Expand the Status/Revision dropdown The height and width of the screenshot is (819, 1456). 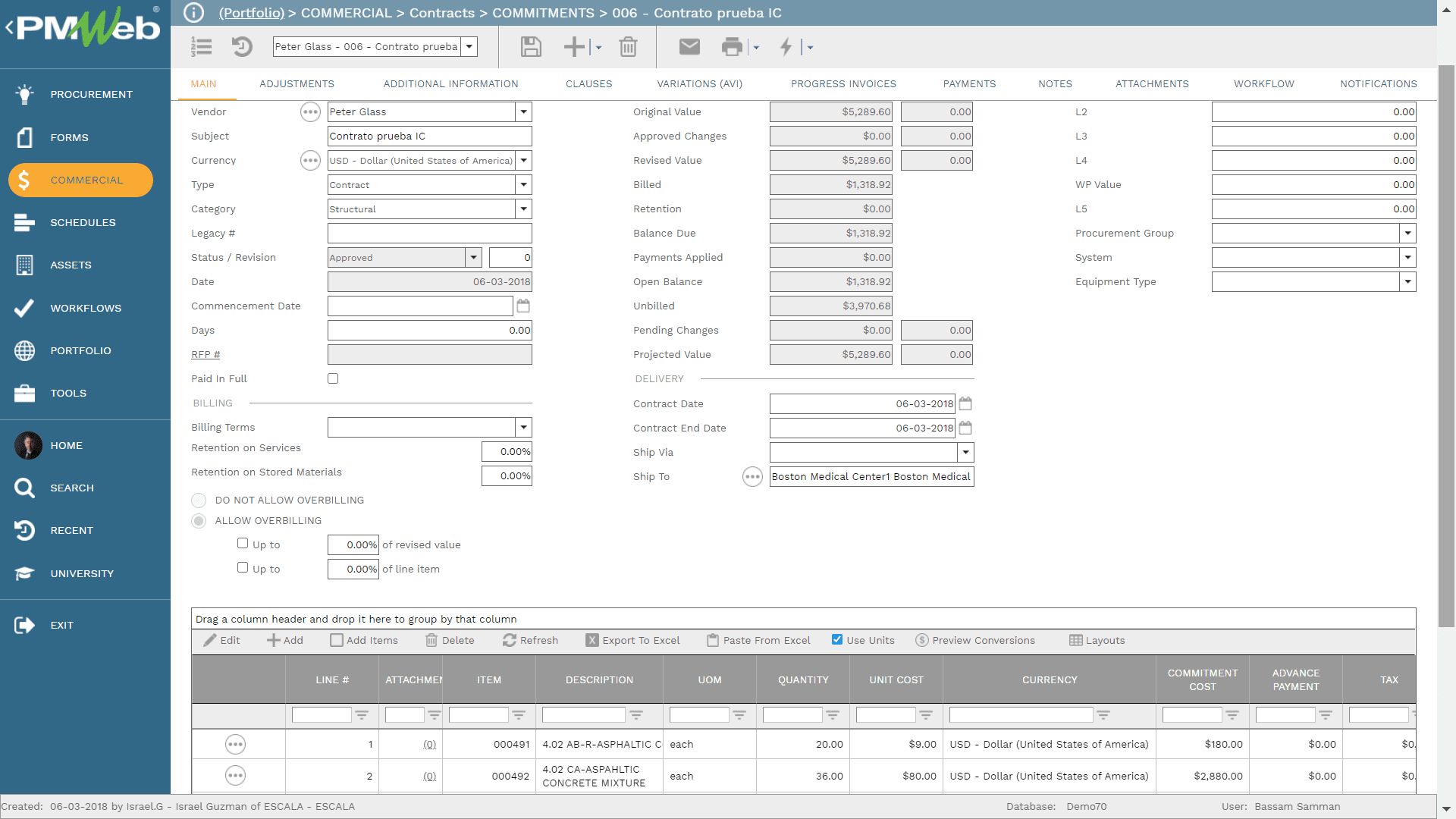tap(474, 258)
